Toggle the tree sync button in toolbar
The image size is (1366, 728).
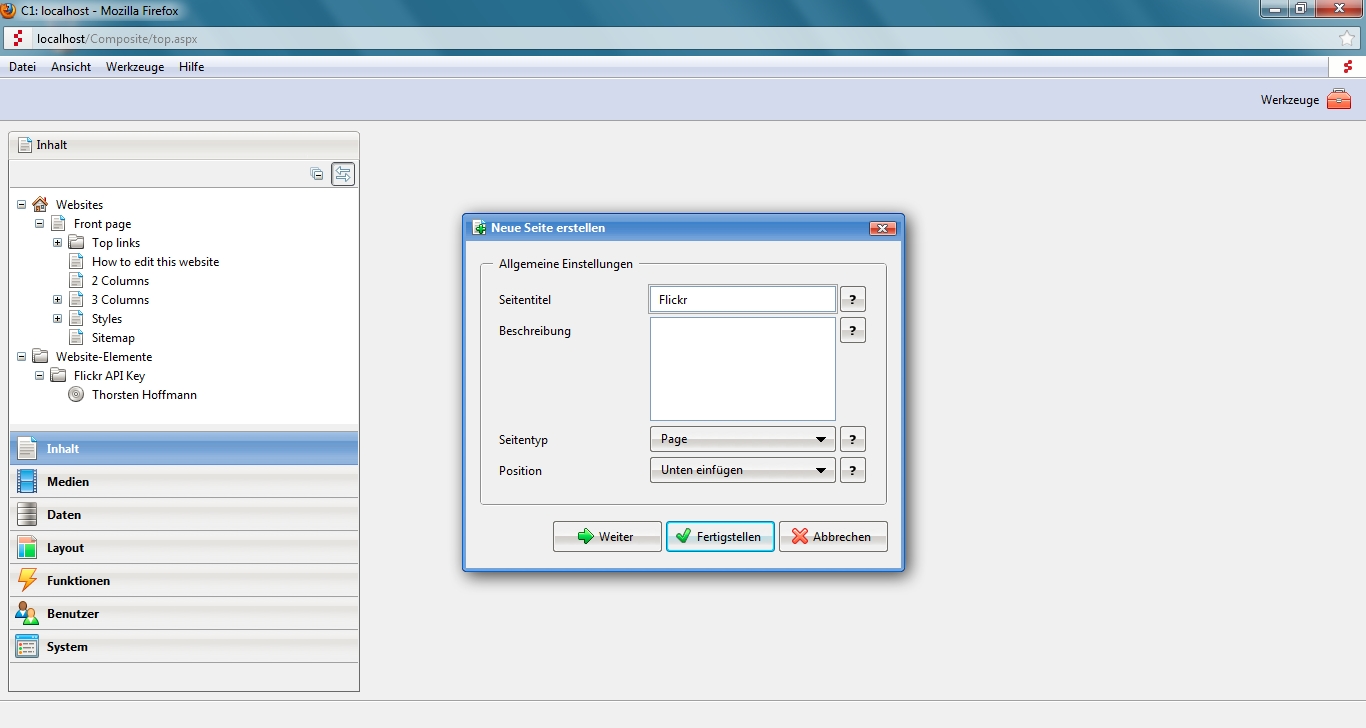tap(343, 174)
